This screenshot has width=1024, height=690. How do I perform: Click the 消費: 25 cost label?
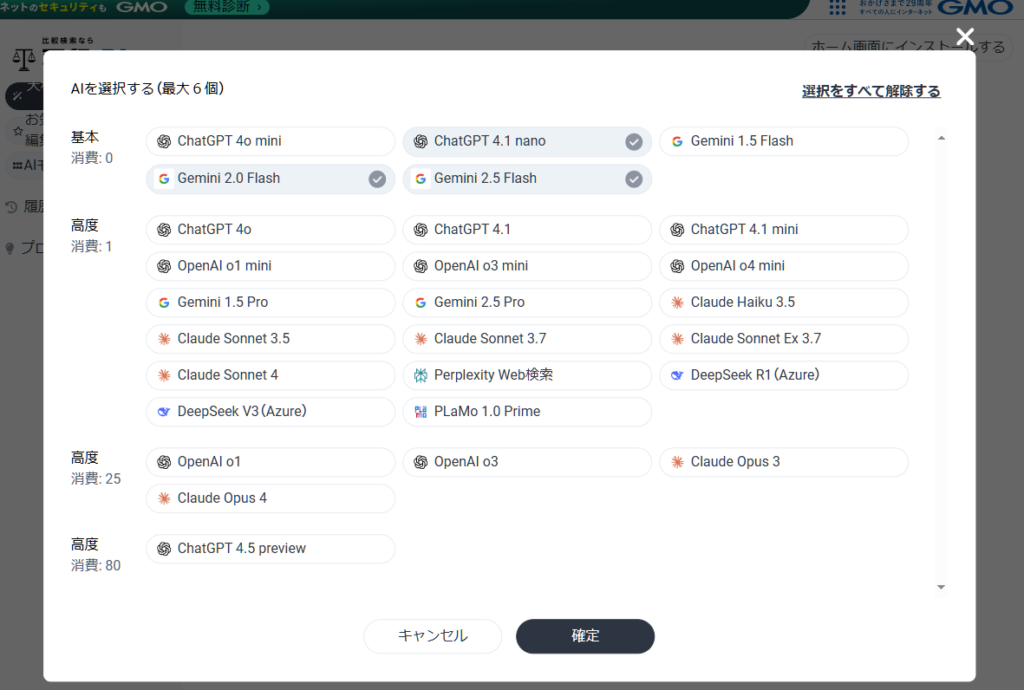[x=96, y=478]
